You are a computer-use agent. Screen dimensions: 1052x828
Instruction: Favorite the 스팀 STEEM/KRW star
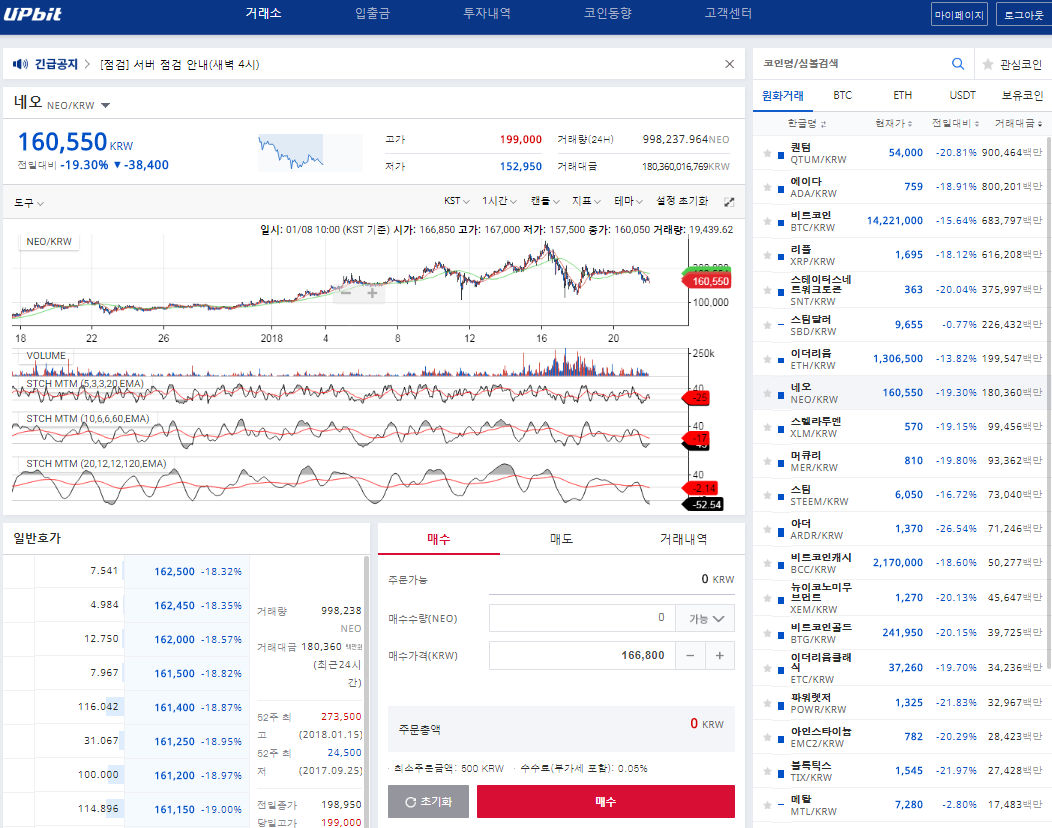click(767, 495)
